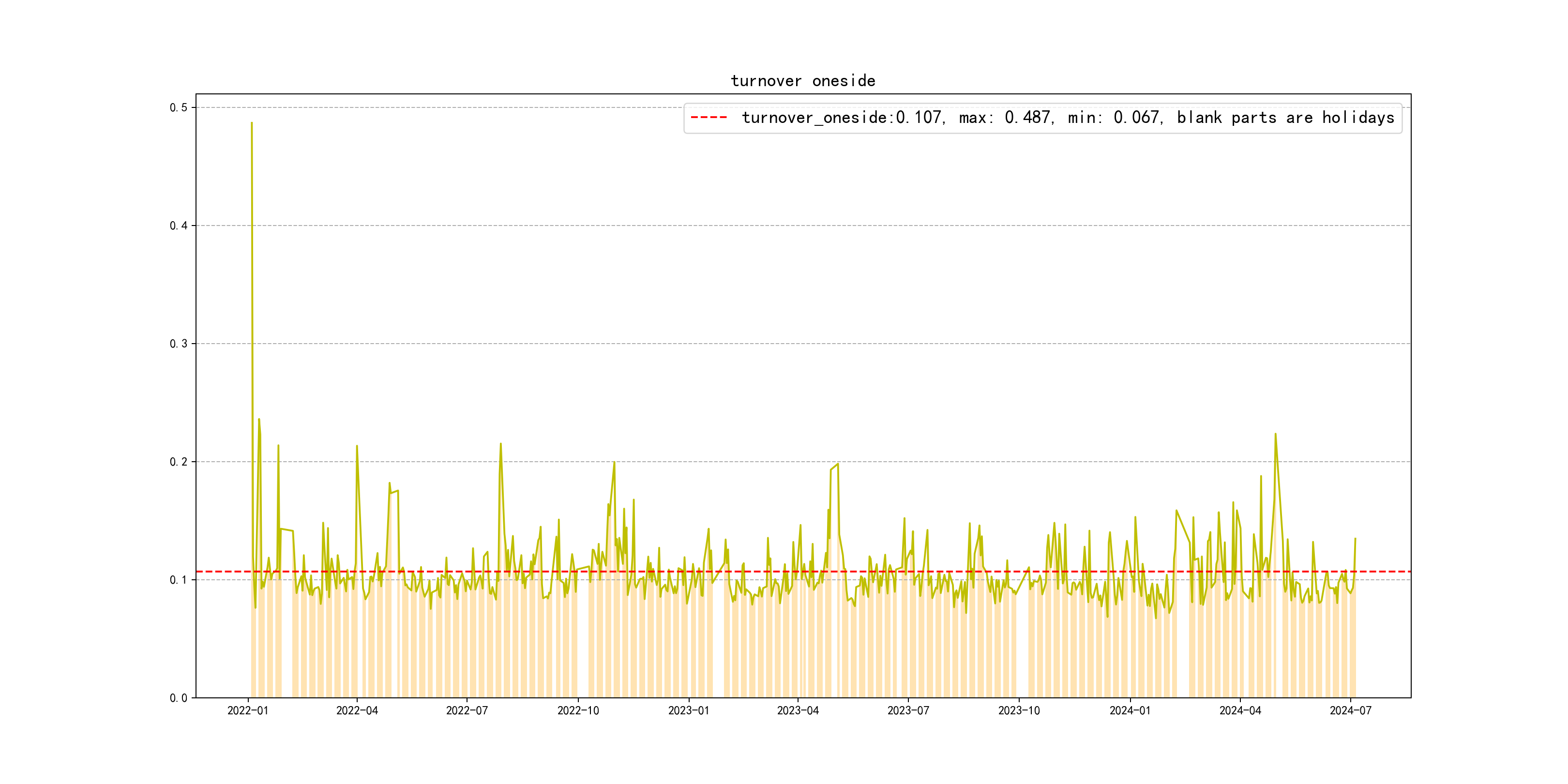Click the 2023-10 x-axis tick label
The width and height of the screenshot is (1568, 784).
point(1019,711)
